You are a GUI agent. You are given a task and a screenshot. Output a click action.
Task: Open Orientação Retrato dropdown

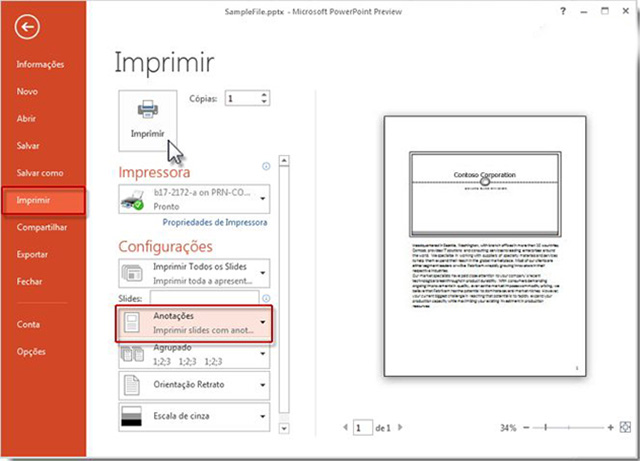pyautogui.click(x=194, y=385)
